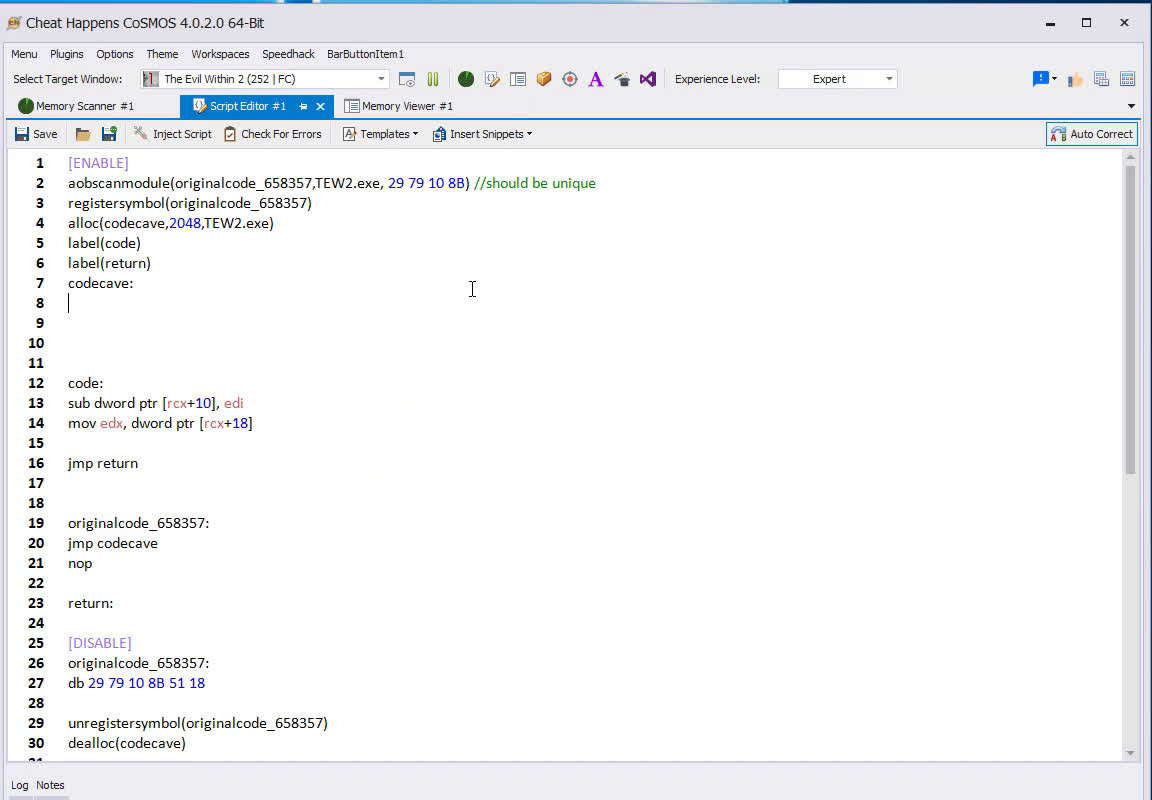Open the script editor pencil icon
Image resolution: width=1152 pixels, height=800 pixels.
(492, 79)
